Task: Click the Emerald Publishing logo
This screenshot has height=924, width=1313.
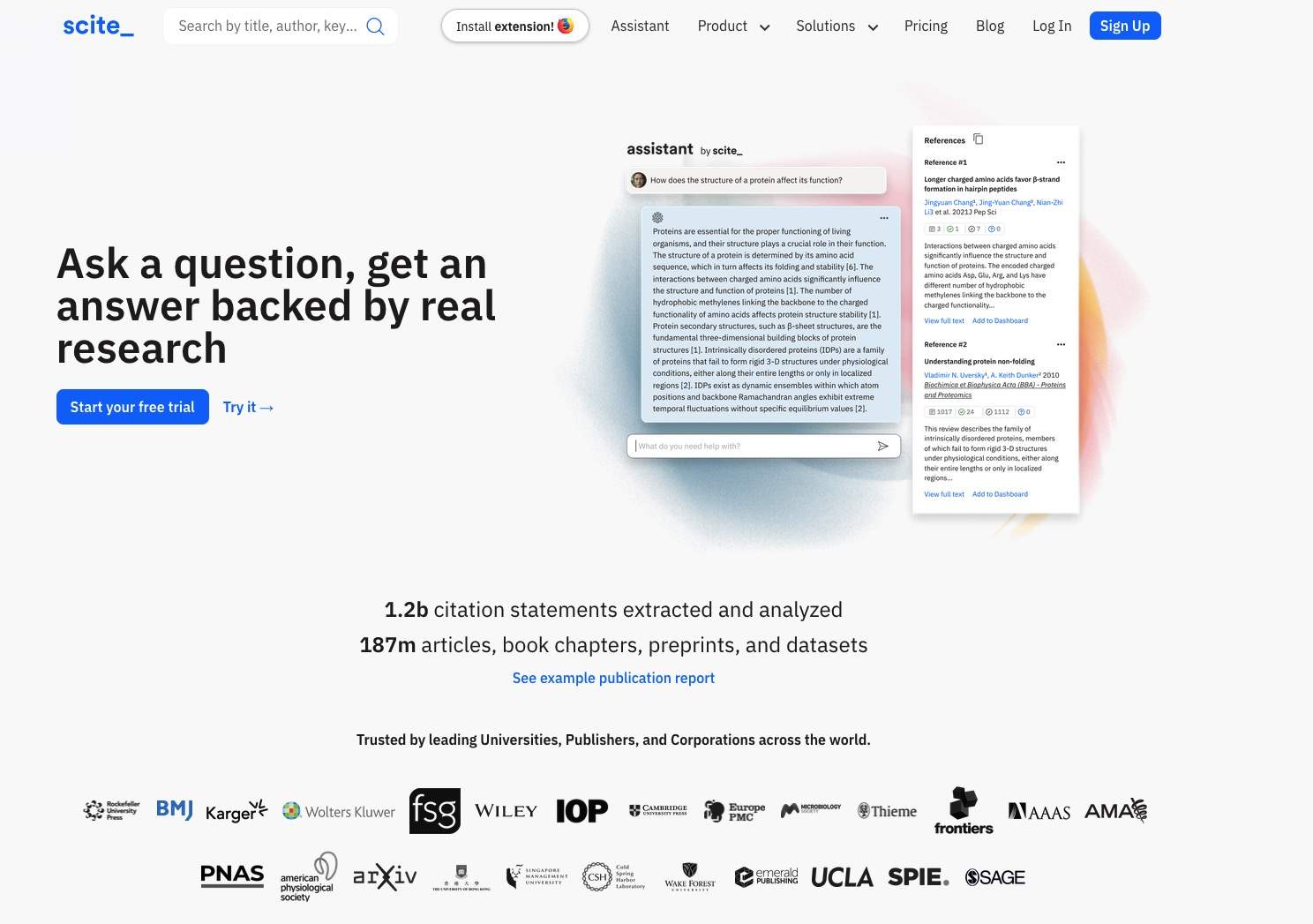Action: click(767, 876)
